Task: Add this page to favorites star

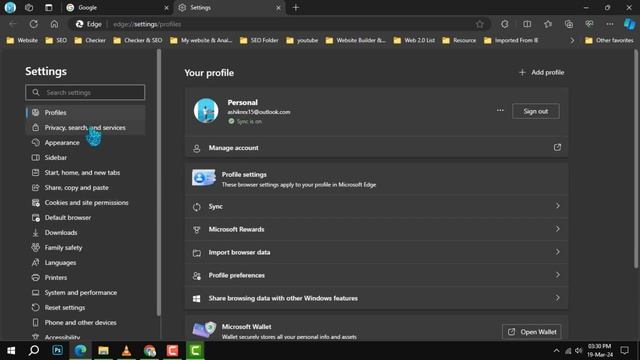Action: pos(480,24)
